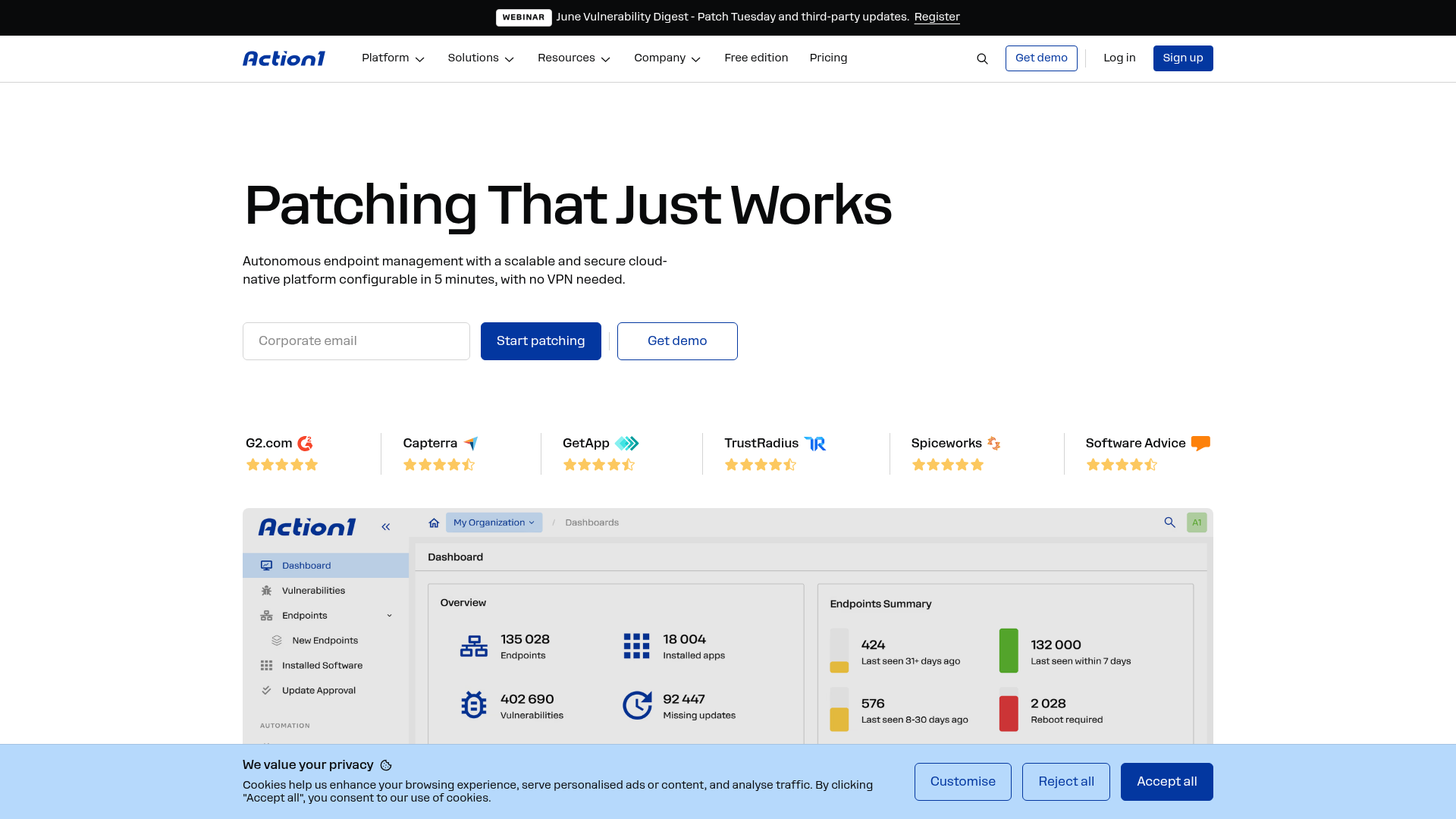
Task: Click the dashboard search magnifier icon
Action: (x=1169, y=522)
